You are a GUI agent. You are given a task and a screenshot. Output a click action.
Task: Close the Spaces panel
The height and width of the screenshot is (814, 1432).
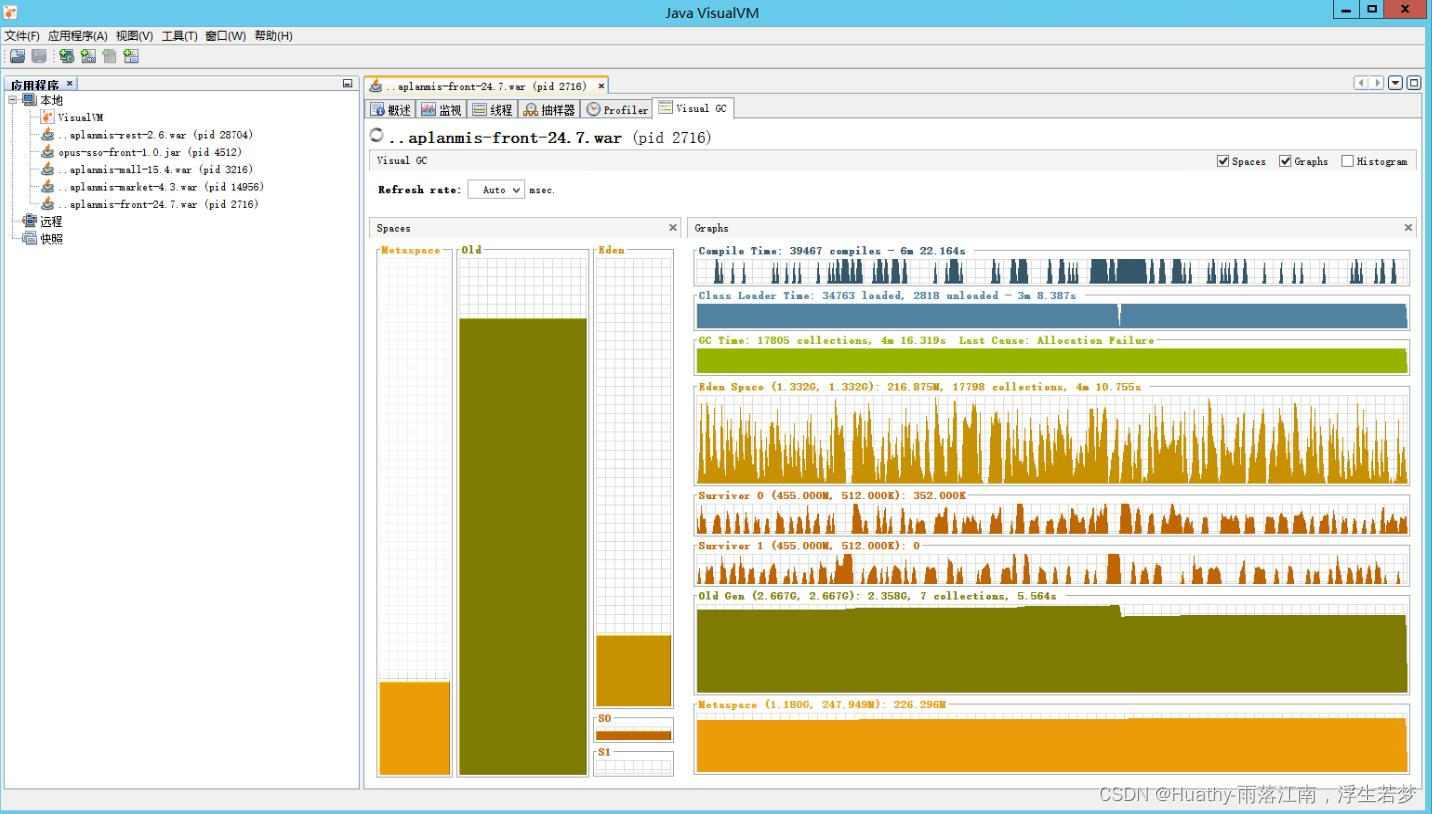tap(673, 228)
